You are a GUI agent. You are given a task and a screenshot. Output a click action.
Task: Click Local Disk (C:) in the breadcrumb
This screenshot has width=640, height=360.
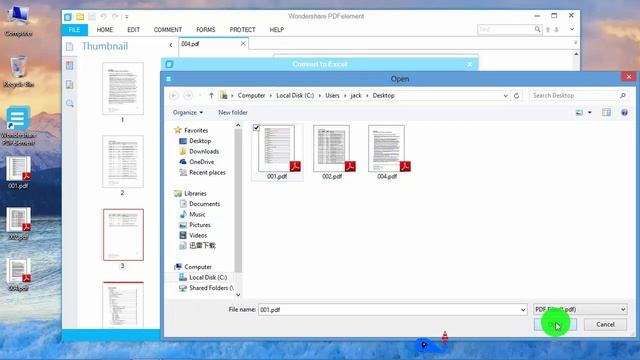(295, 96)
